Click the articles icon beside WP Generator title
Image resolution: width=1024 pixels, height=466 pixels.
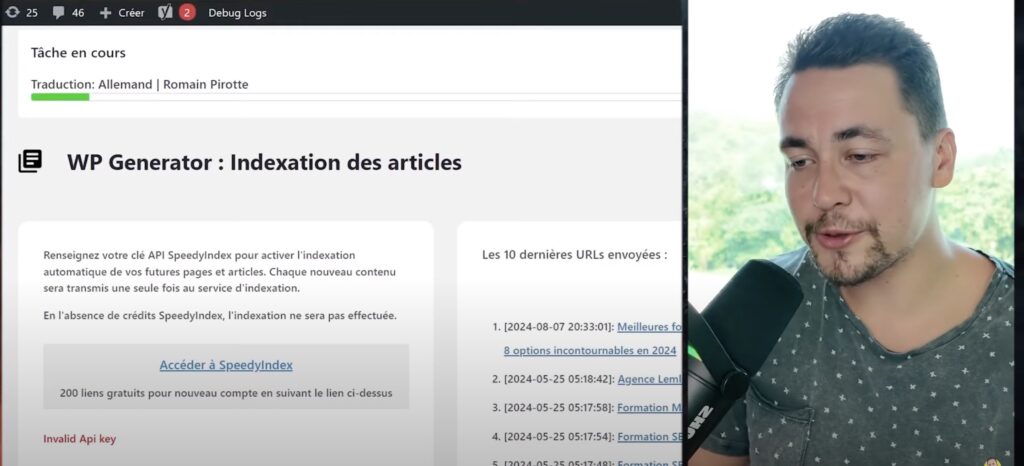point(30,161)
